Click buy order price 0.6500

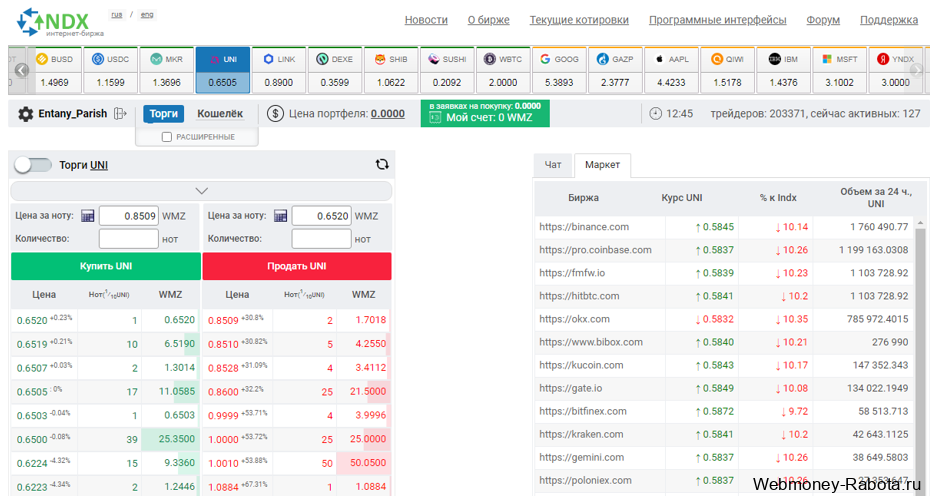click(x=32, y=440)
